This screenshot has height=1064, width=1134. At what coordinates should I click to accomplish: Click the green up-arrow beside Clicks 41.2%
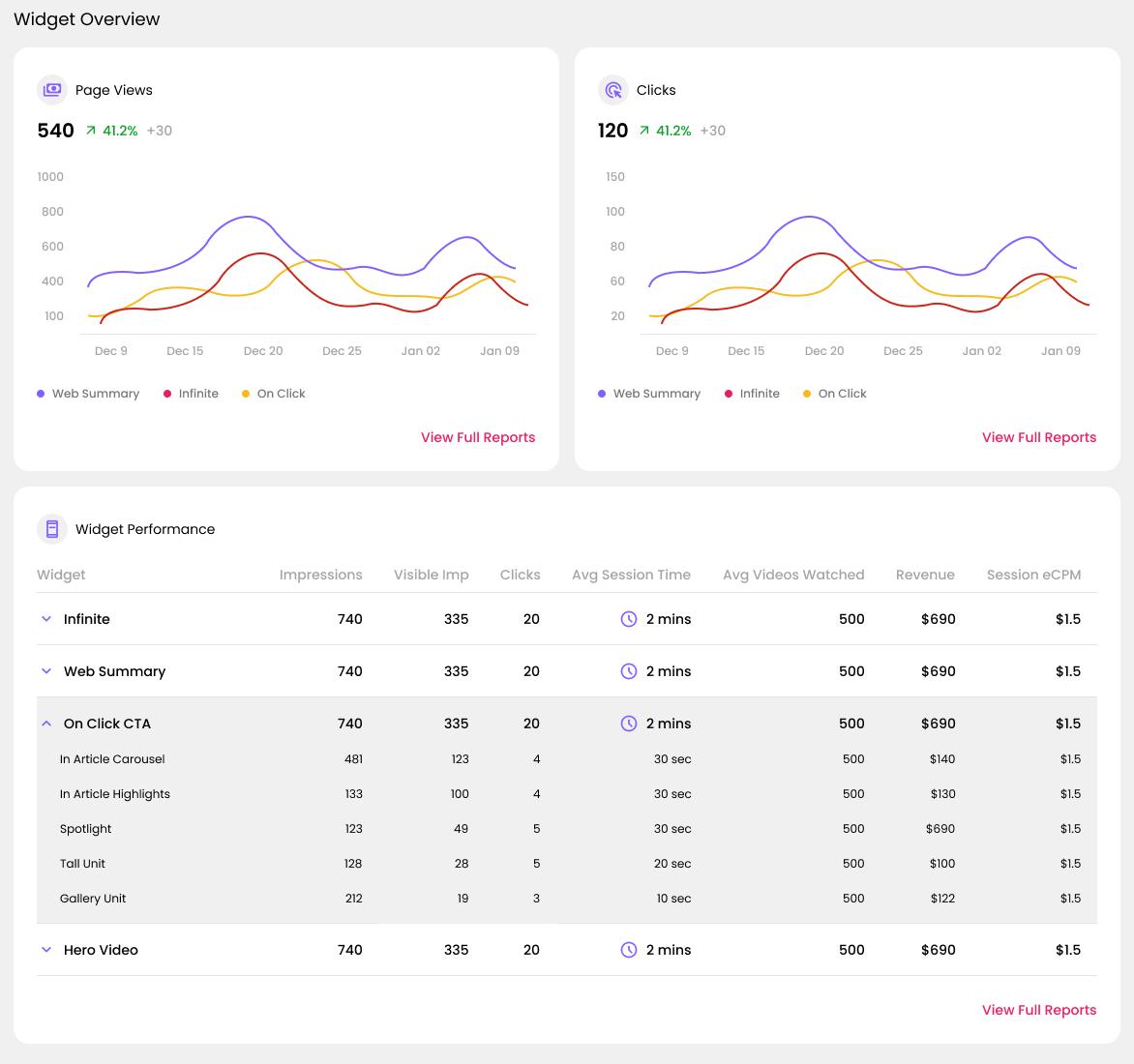tap(643, 131)
